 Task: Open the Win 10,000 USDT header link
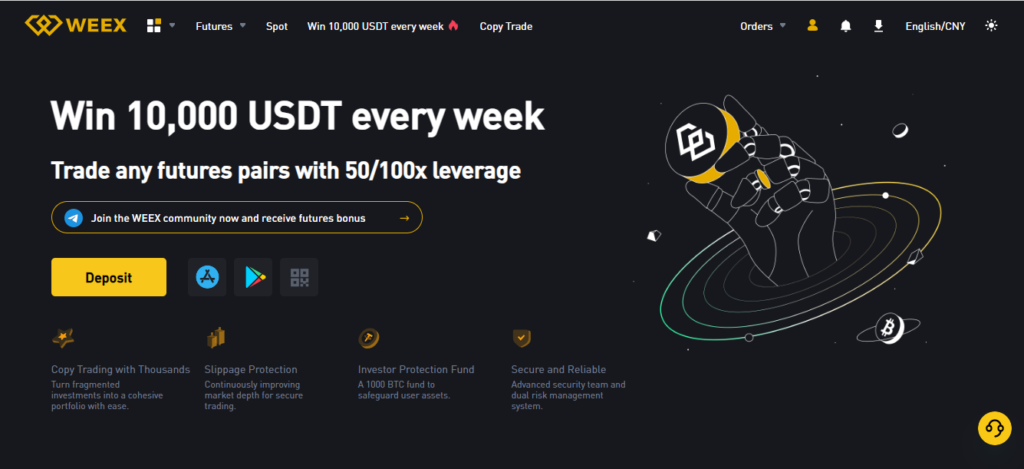[382, 26]
